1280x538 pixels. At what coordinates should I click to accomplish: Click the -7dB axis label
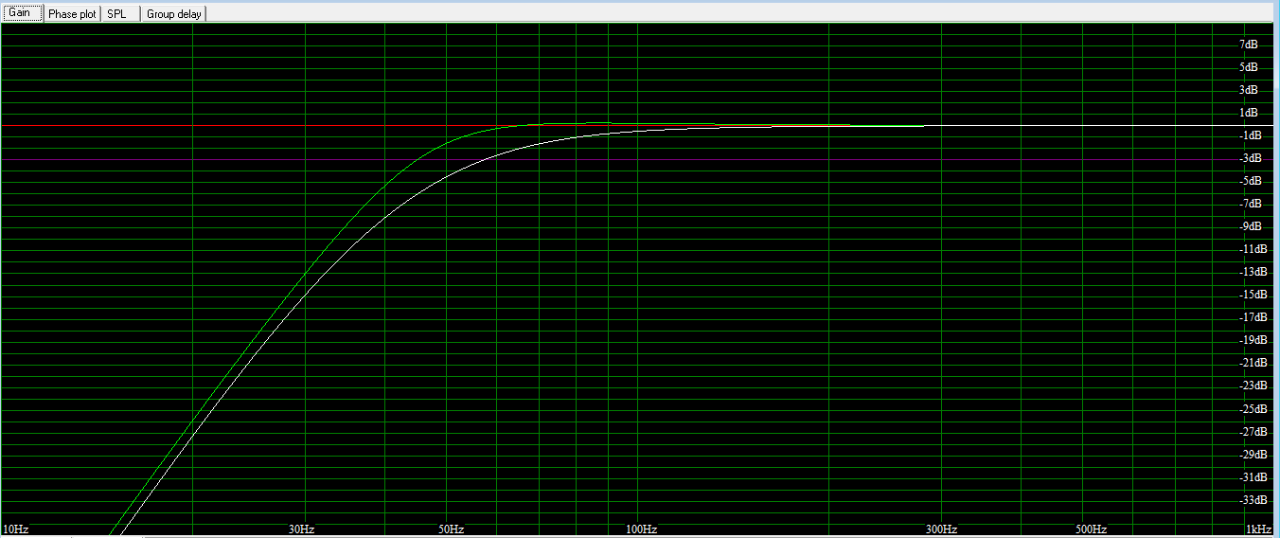click(x=1249, y=204)
